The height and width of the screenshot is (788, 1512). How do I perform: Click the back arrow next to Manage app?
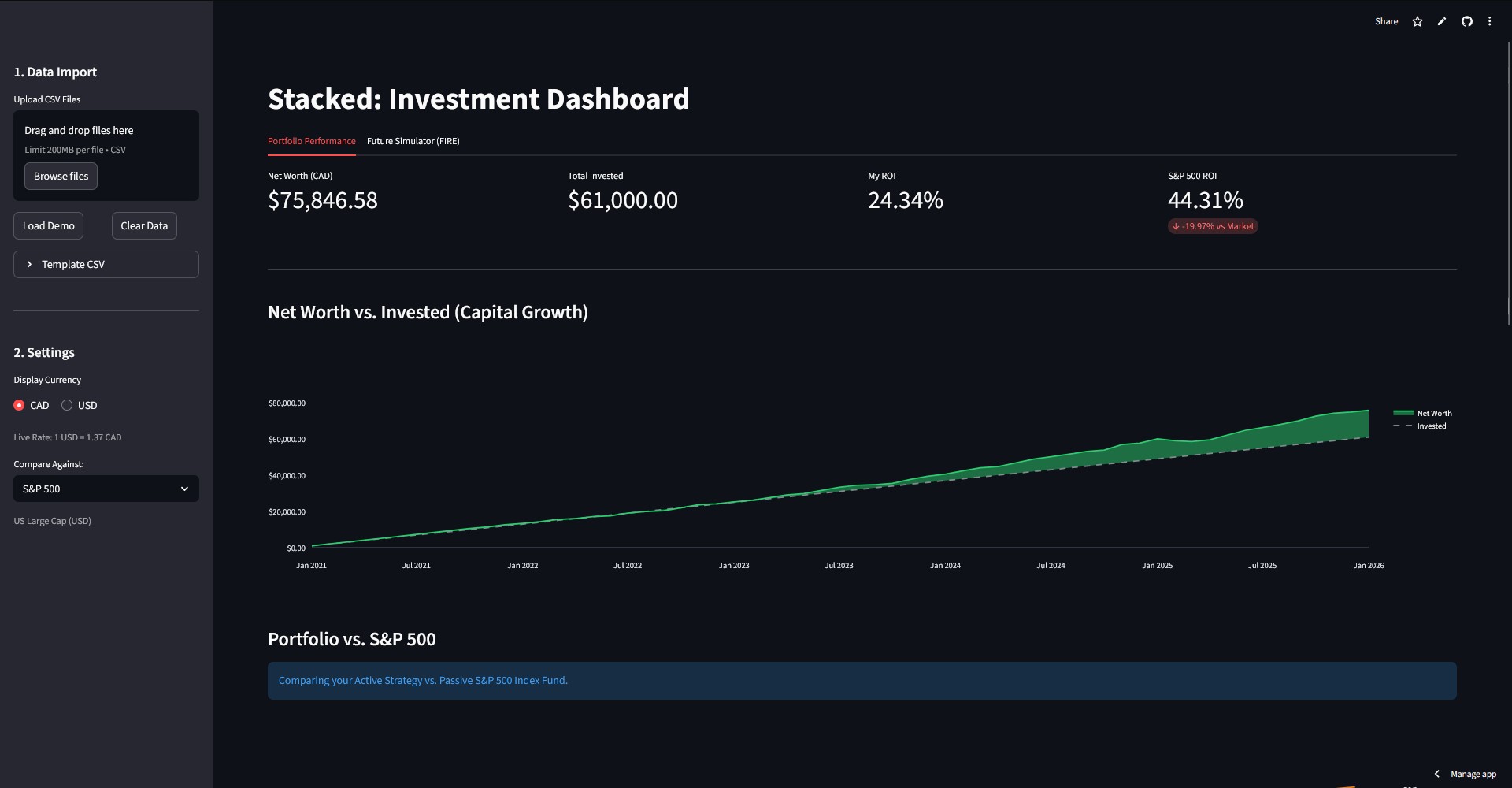(1438, 774)
